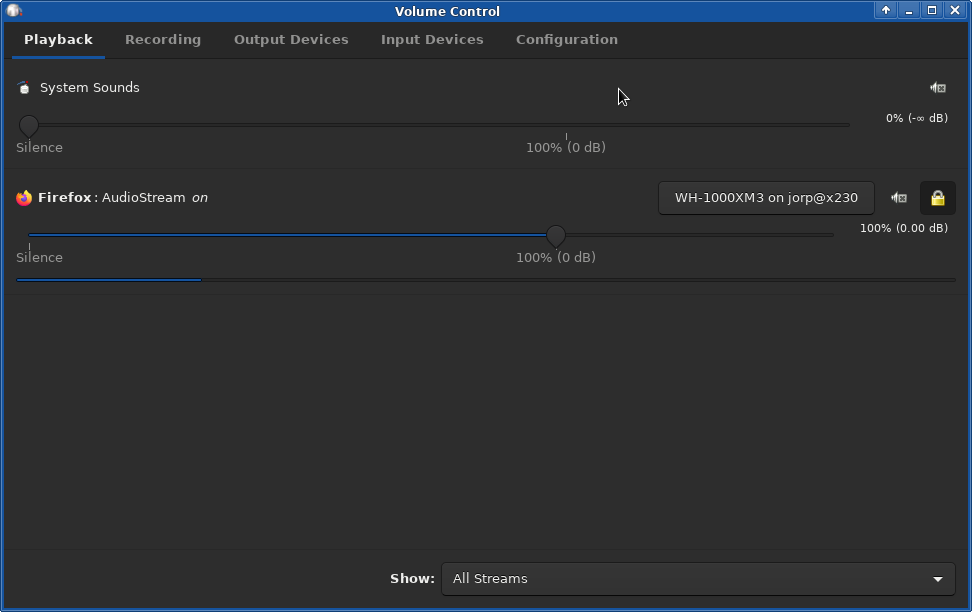Click the All Streams dropdown arrow
The image size is (972, 612).
[x=937, y=579]
